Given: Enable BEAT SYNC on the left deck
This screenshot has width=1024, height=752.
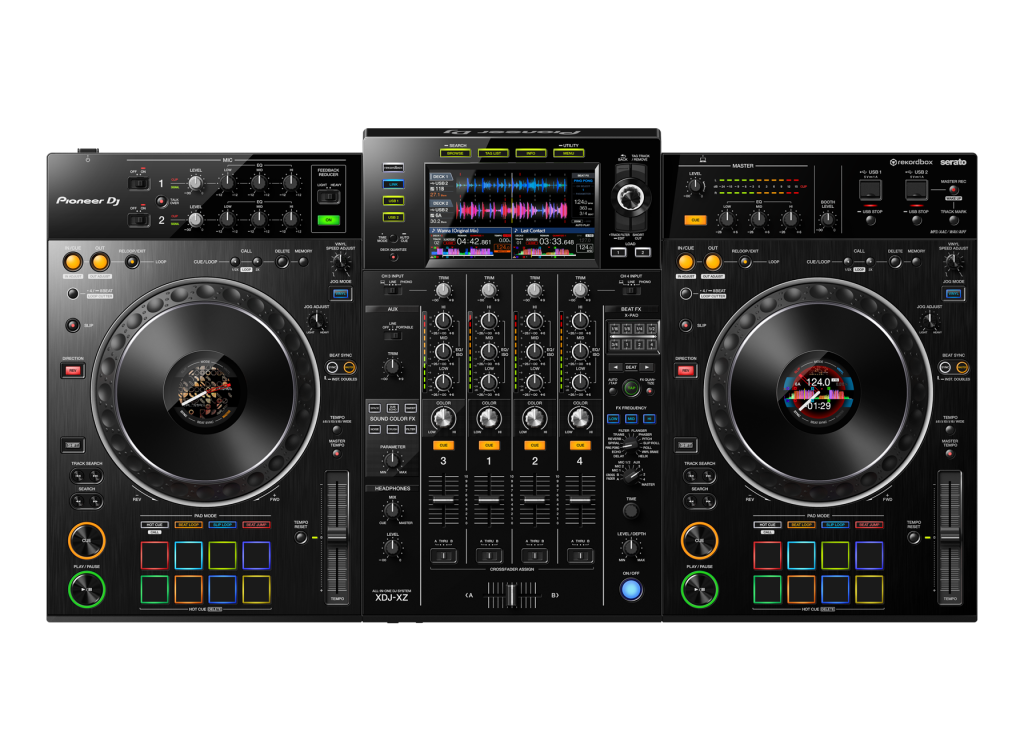Looking at the screenshot, I should tap(332, 368).
